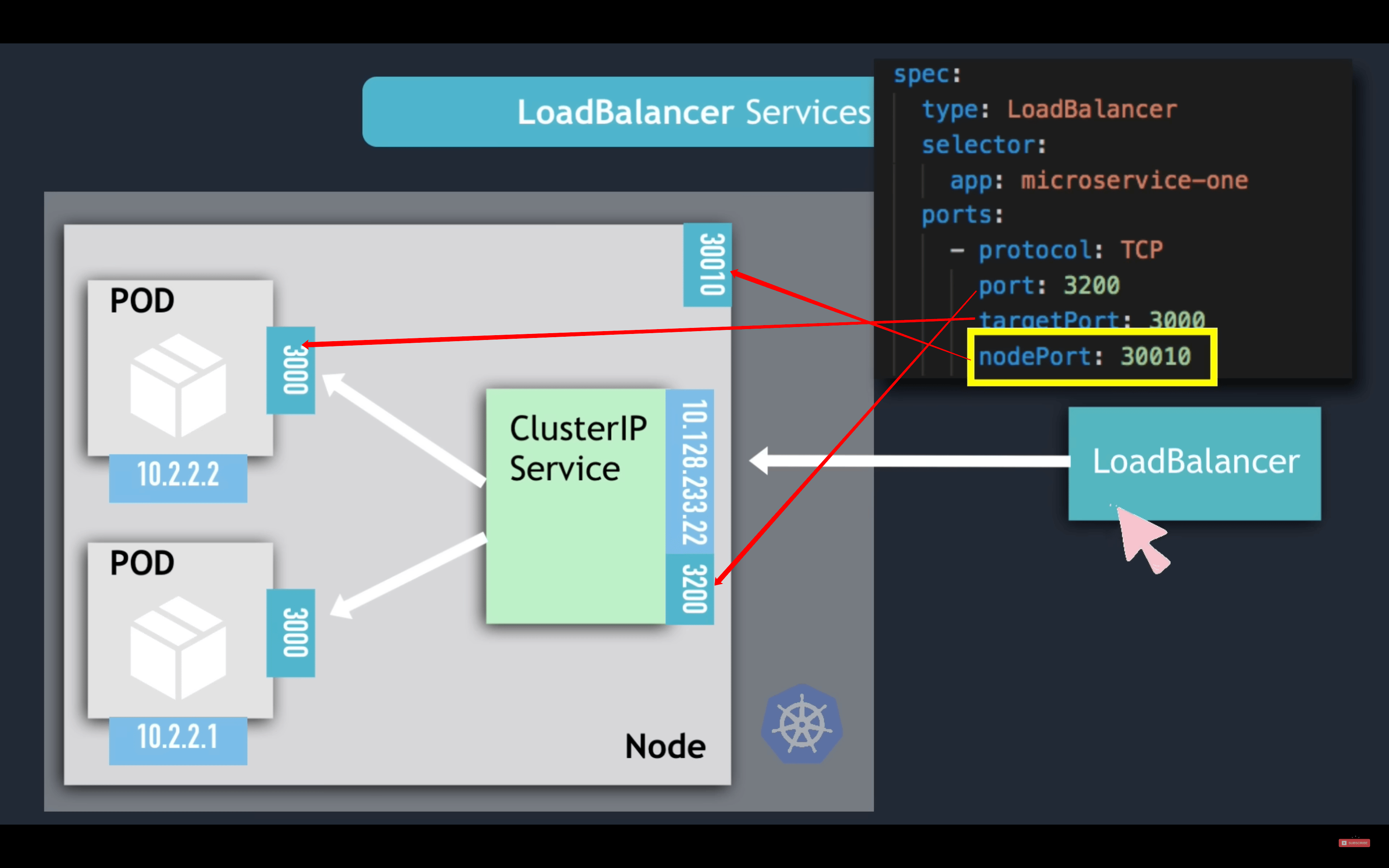The height and width of the screenshot is (868, 1389).
Task: Click the bottom POD box icon
Action: 178,647
